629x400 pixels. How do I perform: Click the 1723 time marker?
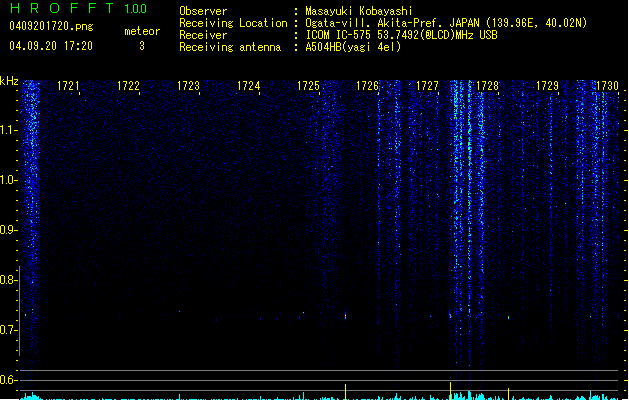pyautogui.click(x=188, y=86)
